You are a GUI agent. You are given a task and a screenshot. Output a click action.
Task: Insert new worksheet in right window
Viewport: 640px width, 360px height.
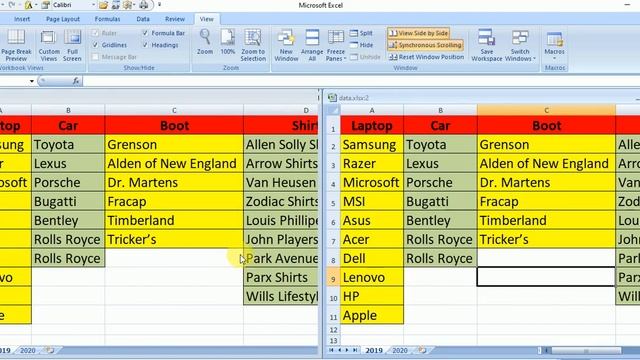(x=422, y=351)
